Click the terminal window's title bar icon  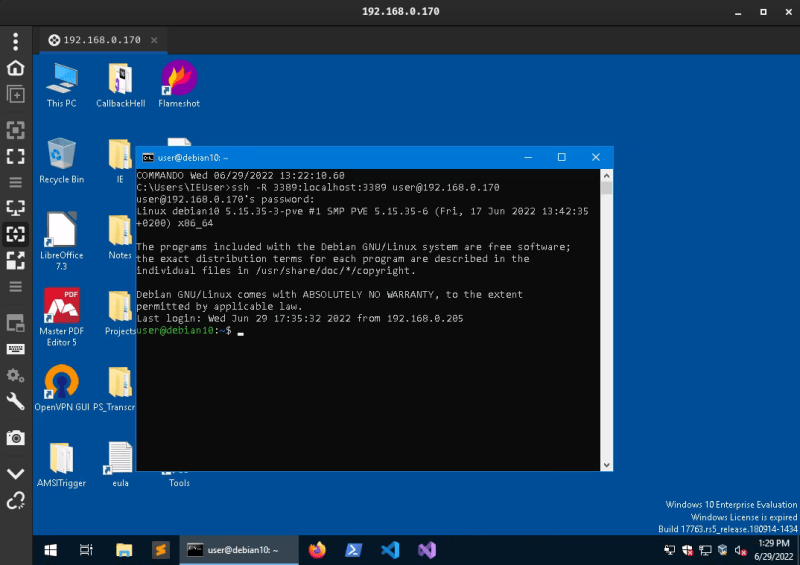[148, 158]
